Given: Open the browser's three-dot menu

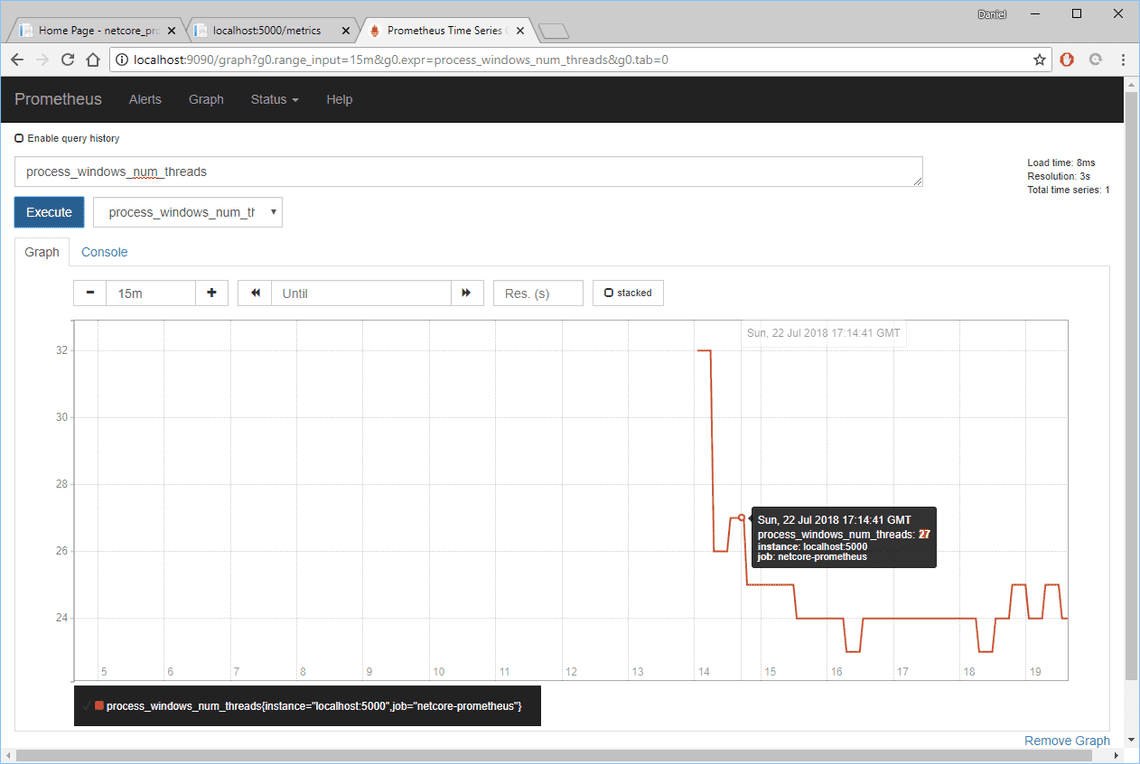Looking at the screenshot, I should click(x=1121, y=59).
